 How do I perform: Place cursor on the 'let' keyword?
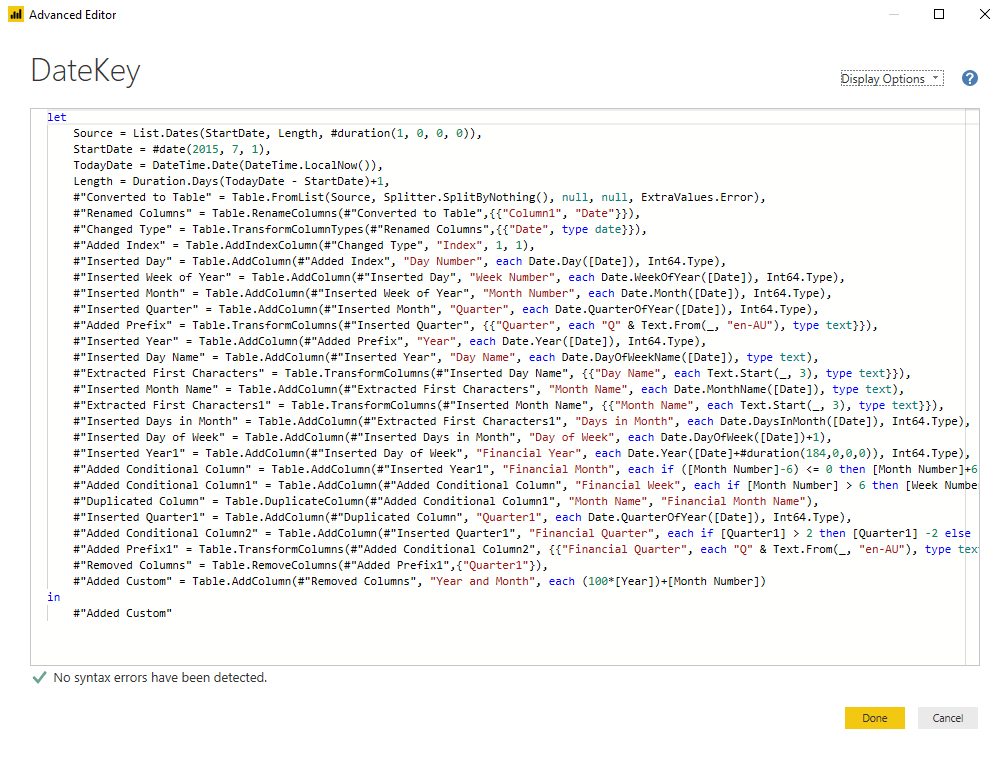pos(56,116)
